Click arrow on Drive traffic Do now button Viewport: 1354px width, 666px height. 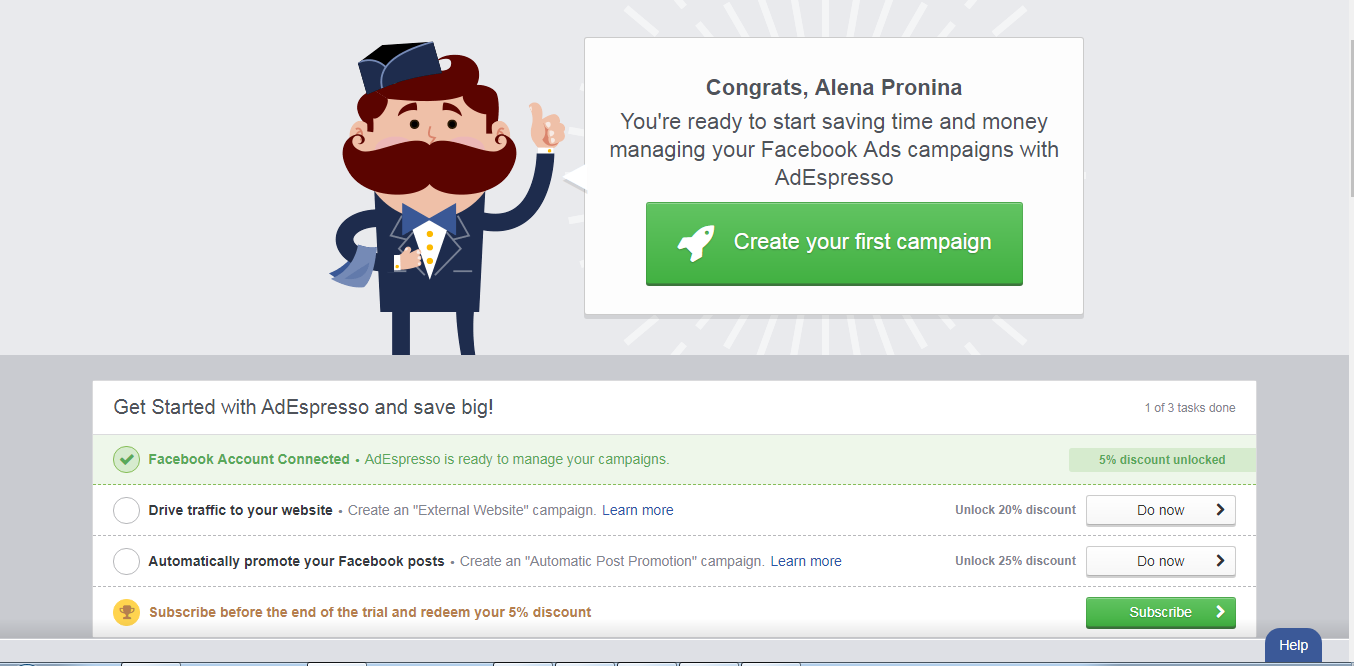(1220, 510)
